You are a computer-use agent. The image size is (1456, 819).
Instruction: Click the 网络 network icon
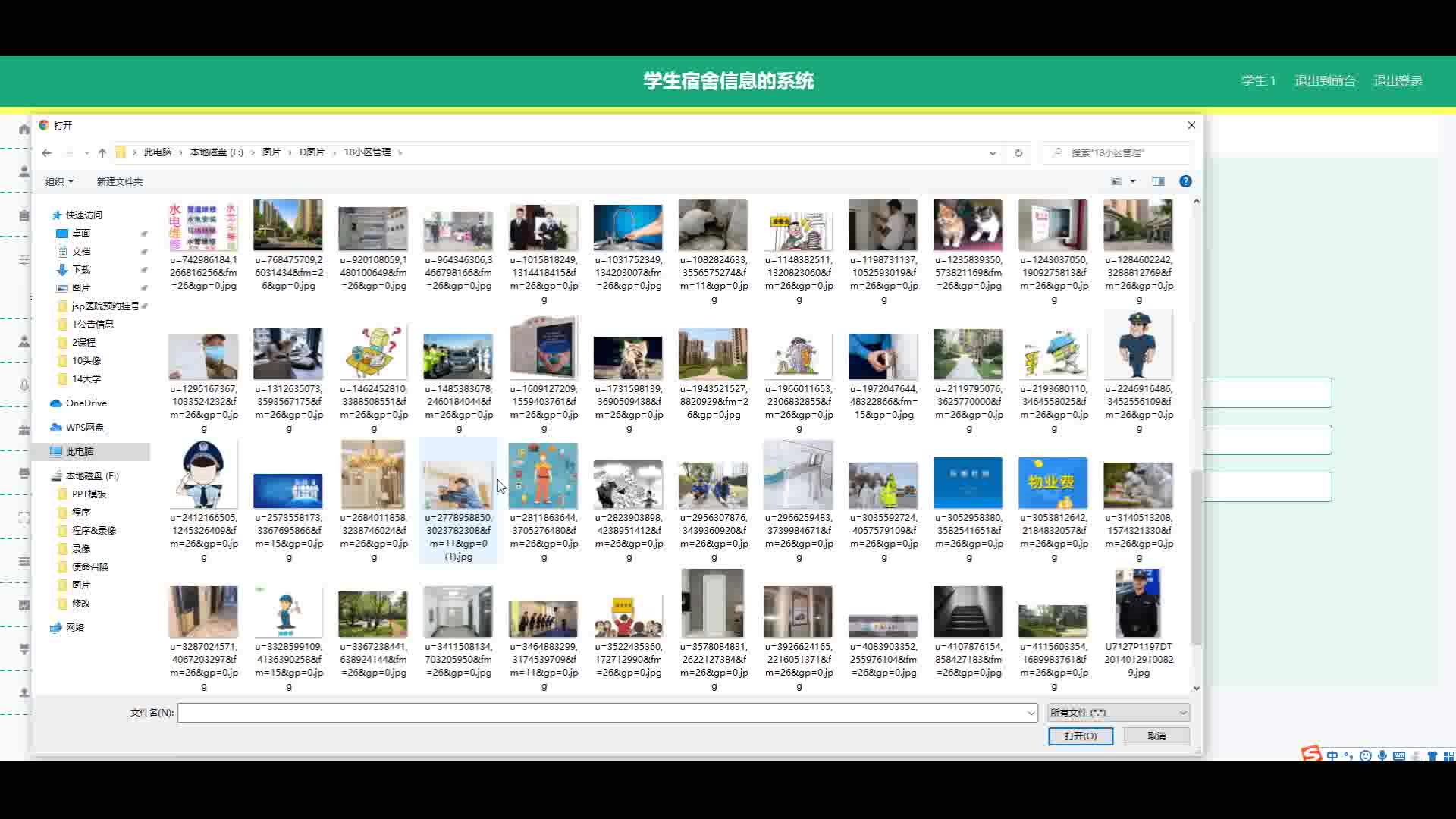pyautogui.click(x=56, y=628)
